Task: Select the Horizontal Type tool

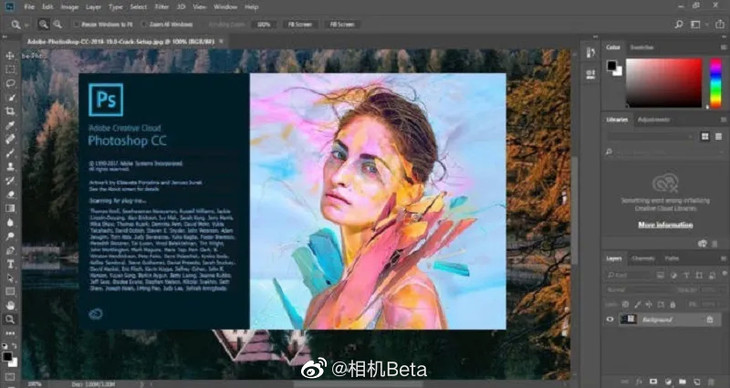Action: tap(10, 264)
